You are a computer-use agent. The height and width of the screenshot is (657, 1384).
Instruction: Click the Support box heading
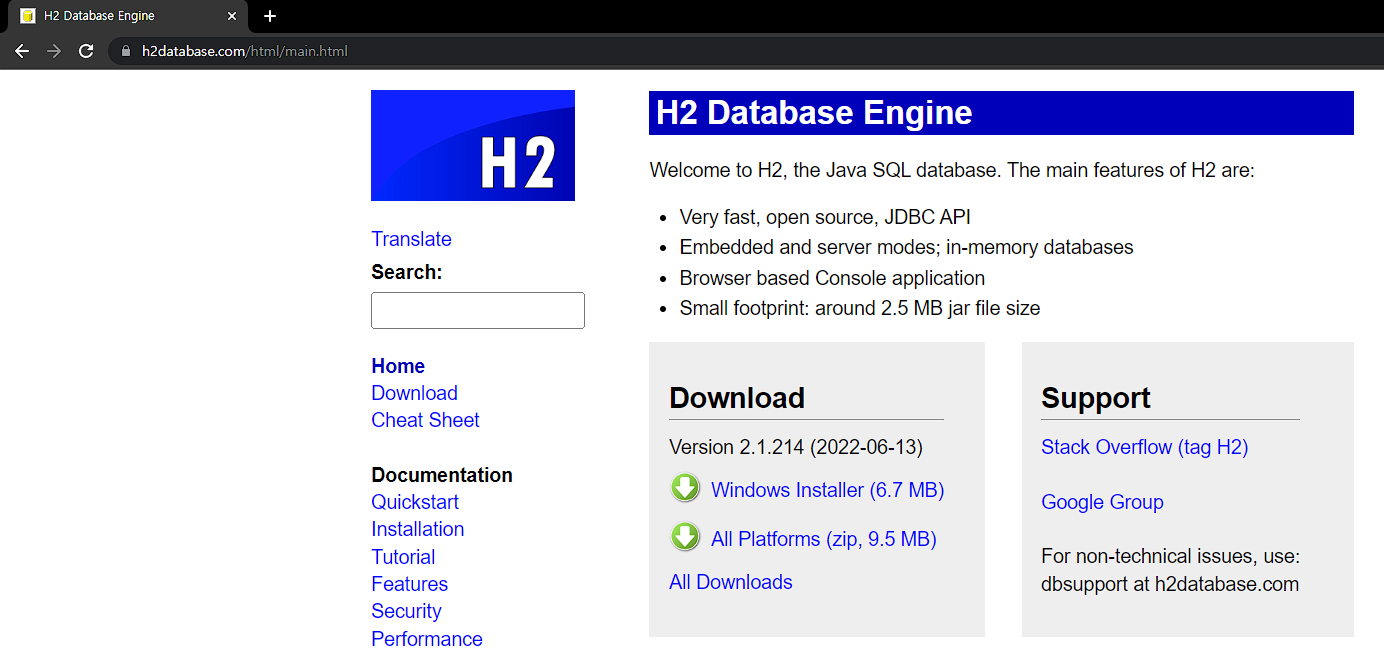pos(1096,398)
